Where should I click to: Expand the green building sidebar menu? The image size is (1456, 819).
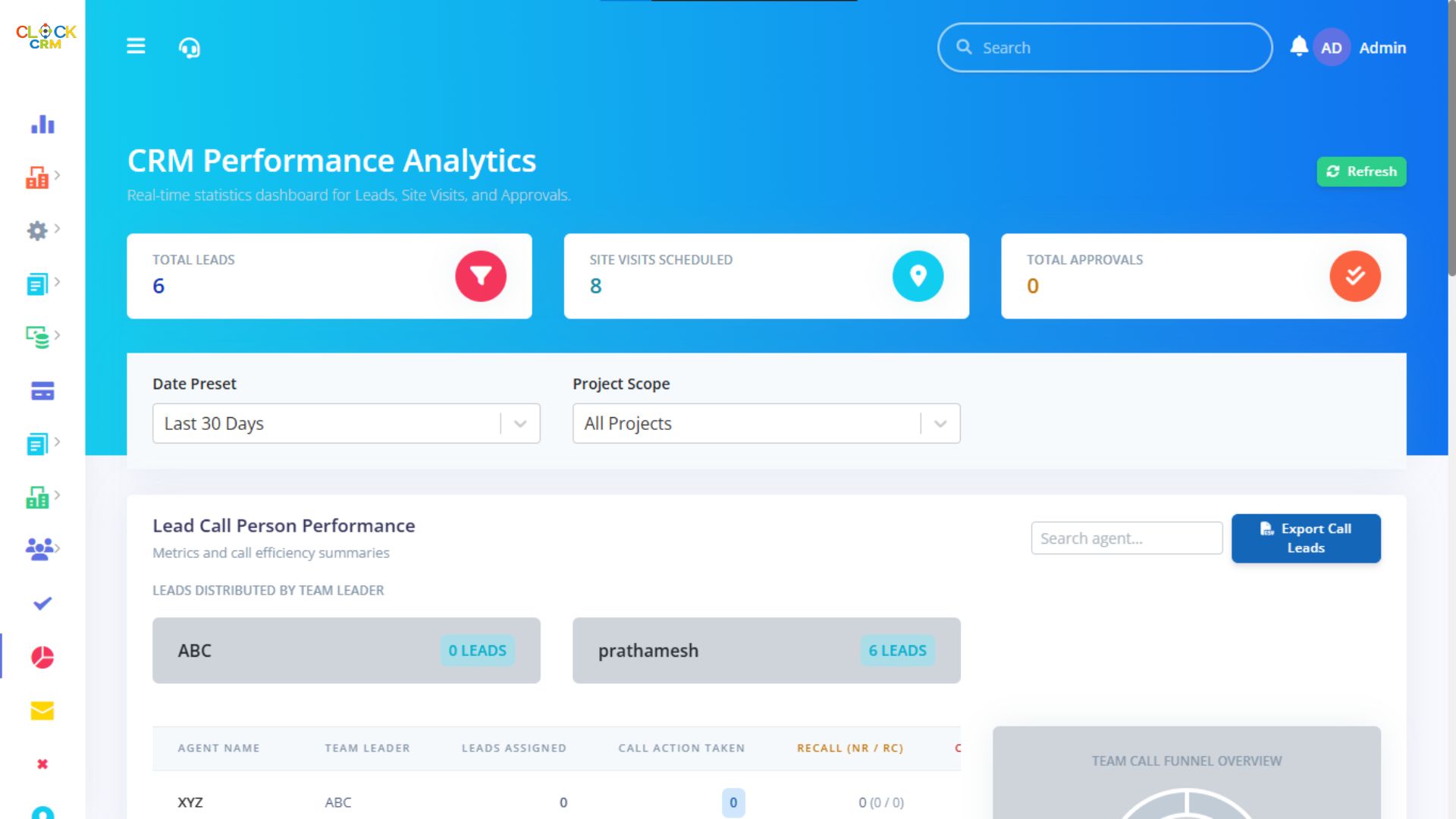[42, 497]
